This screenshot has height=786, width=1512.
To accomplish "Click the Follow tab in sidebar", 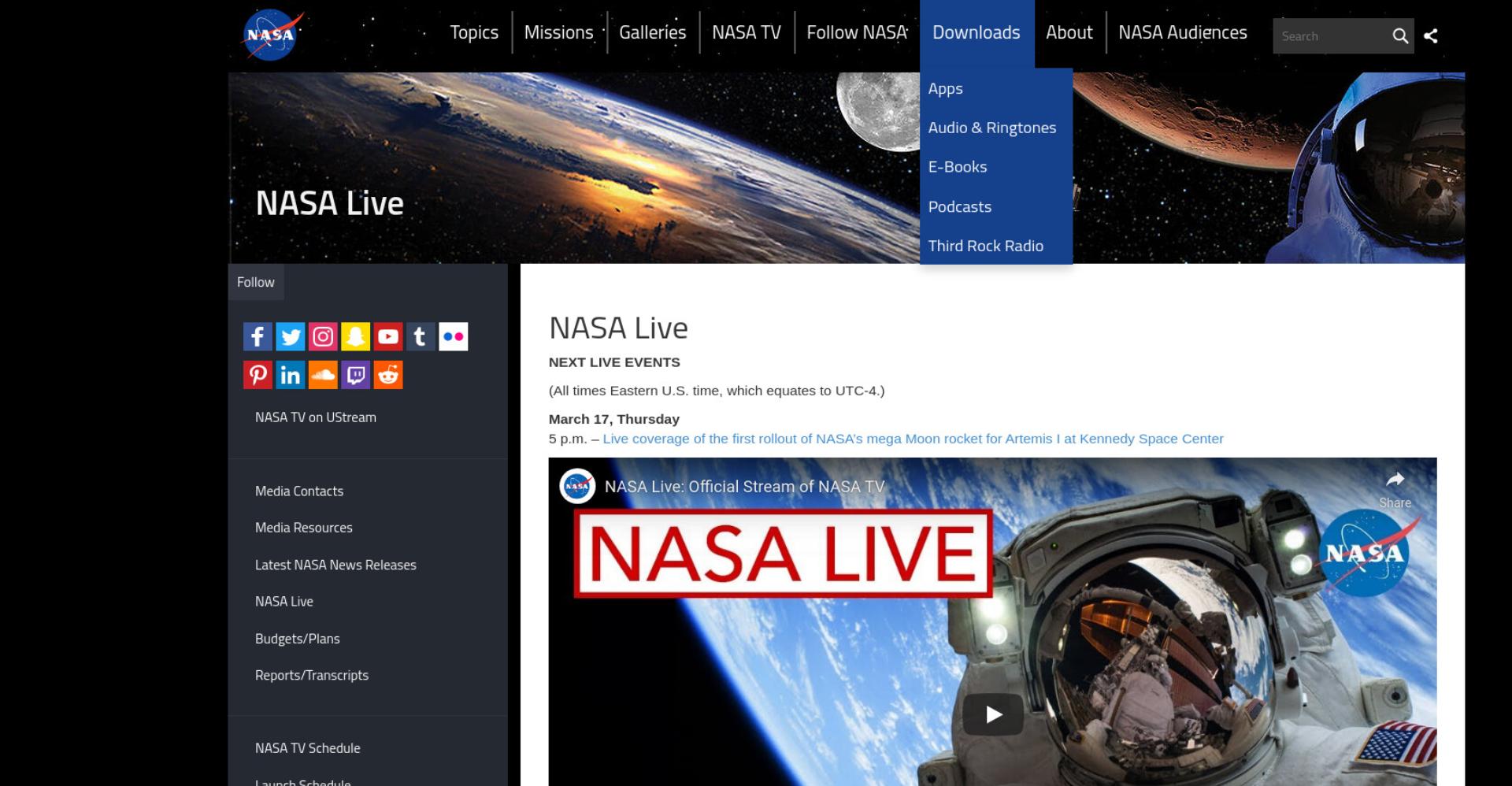I will click(x=256, y=282).
